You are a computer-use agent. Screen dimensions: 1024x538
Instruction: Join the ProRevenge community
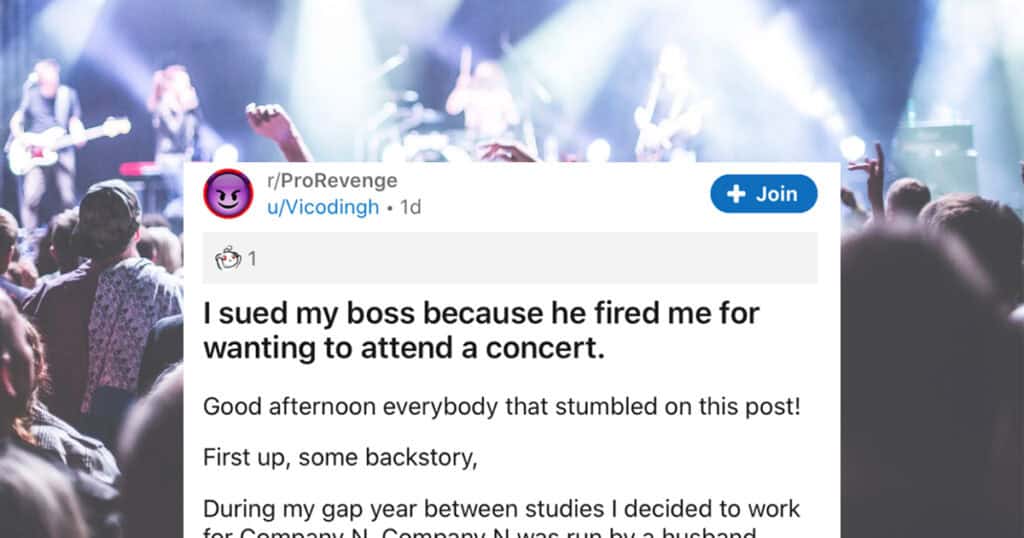click(763, 194)
